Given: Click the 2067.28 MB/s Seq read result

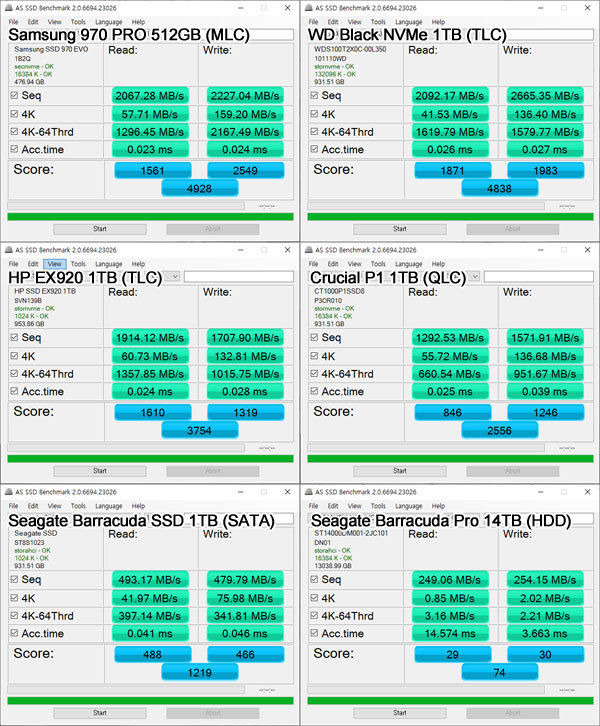Looking at the screenshot, I should click(150, 95).
